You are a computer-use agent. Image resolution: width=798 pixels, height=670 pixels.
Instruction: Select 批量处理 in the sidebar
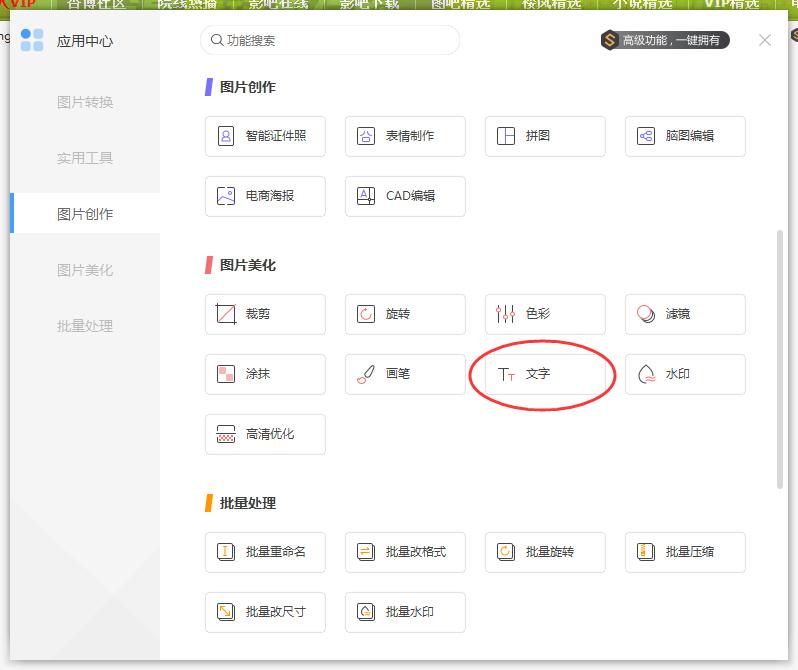[x=85, y=326]
